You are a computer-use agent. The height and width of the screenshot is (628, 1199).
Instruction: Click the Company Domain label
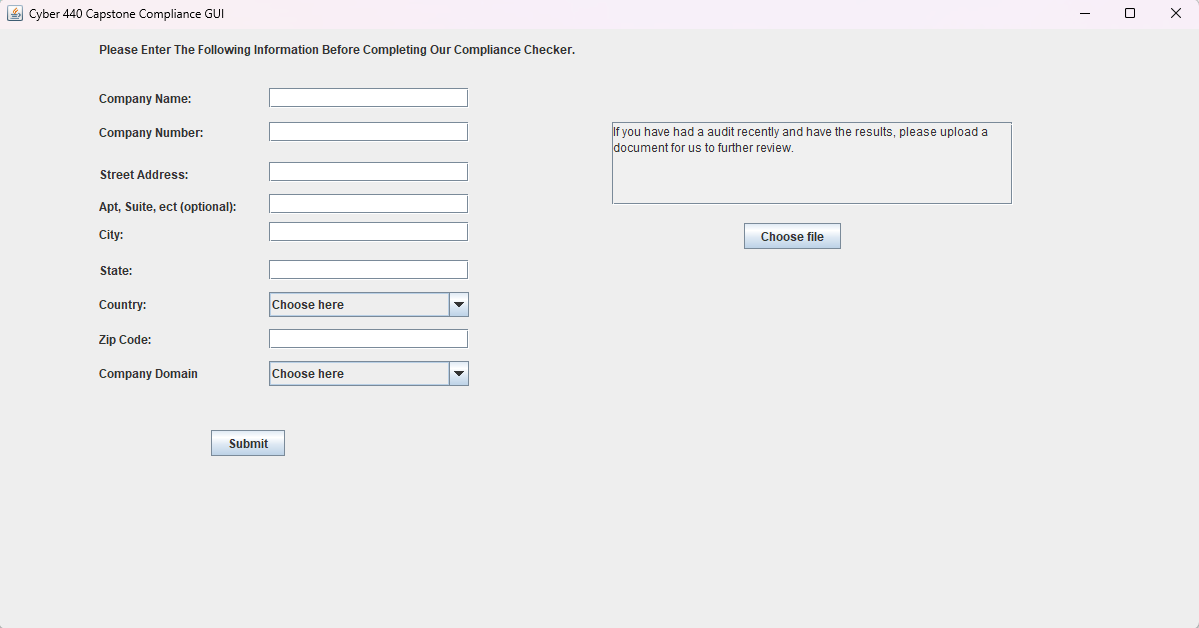(x=148, y=374)
